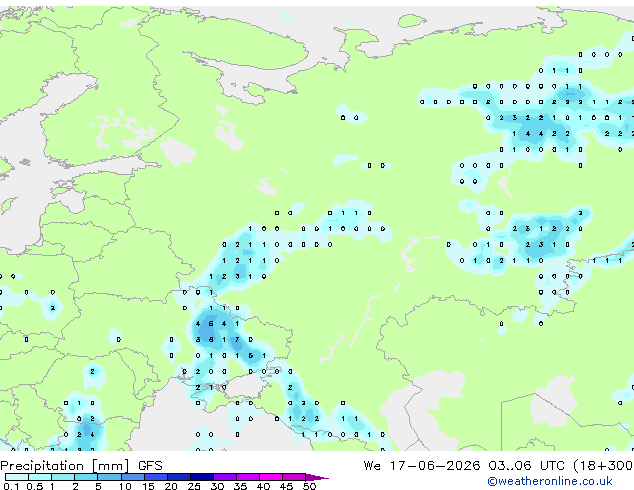Click the above-50 mm arrow tip of legend
The height and width of the screenshot is (490, 634).
pos(317,477)
